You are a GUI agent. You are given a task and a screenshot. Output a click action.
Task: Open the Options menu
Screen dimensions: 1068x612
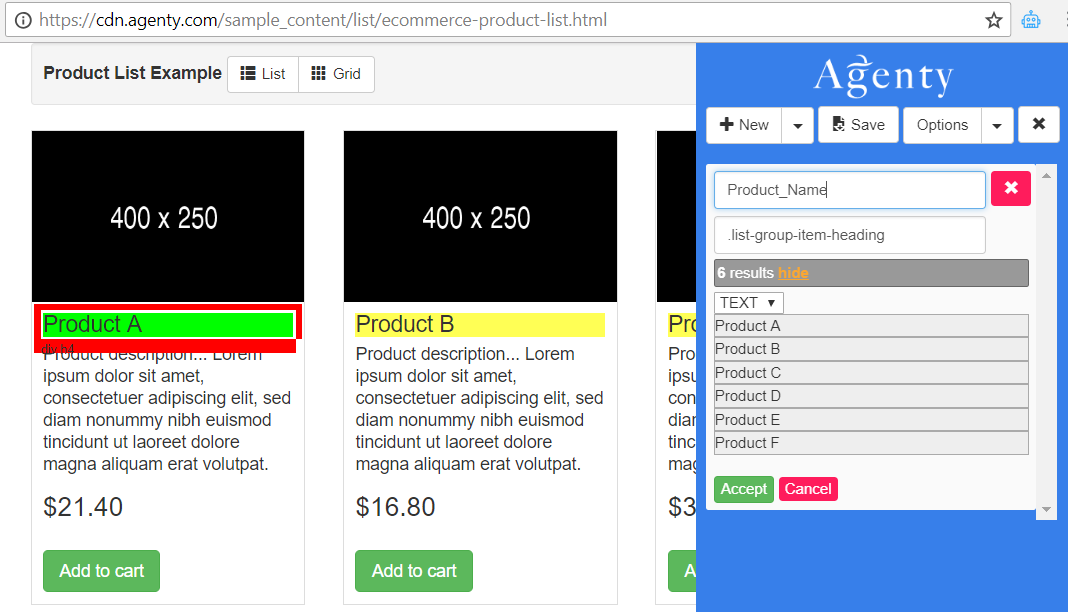tap(942, 124)
